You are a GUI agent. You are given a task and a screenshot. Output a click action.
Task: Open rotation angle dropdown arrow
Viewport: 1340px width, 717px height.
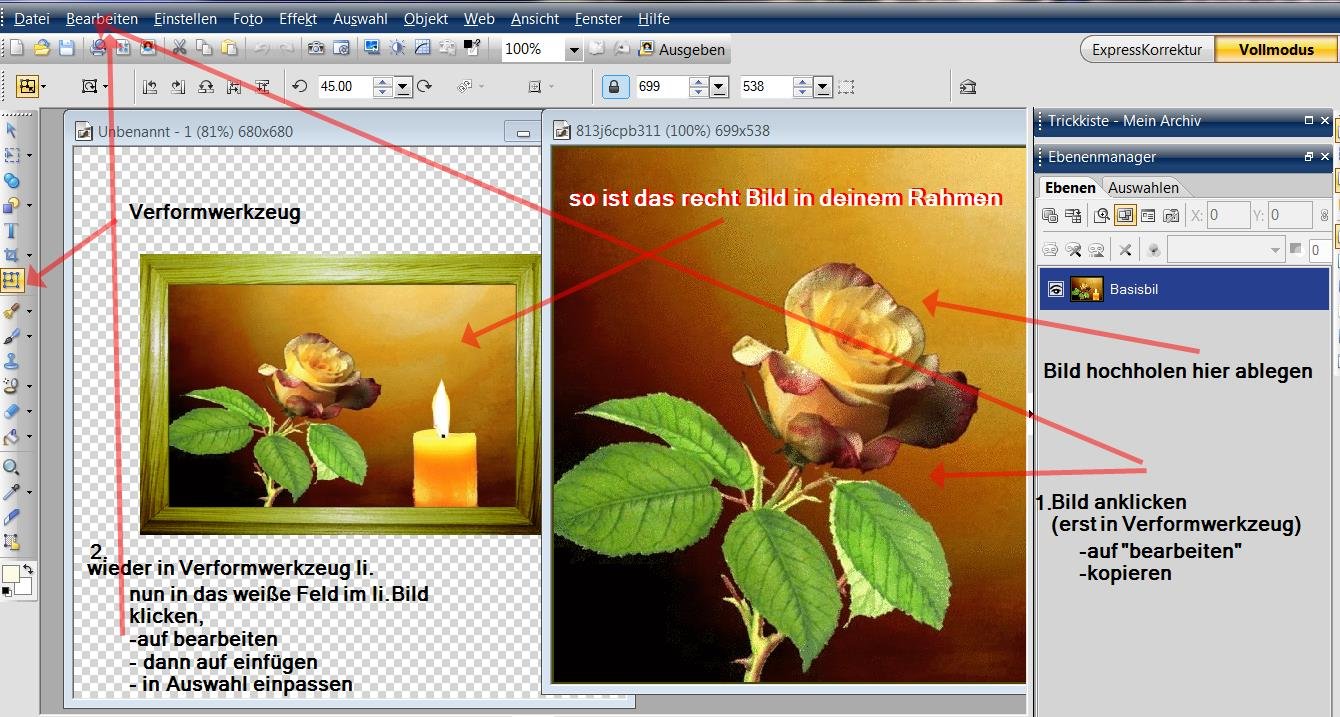[403, 87]
